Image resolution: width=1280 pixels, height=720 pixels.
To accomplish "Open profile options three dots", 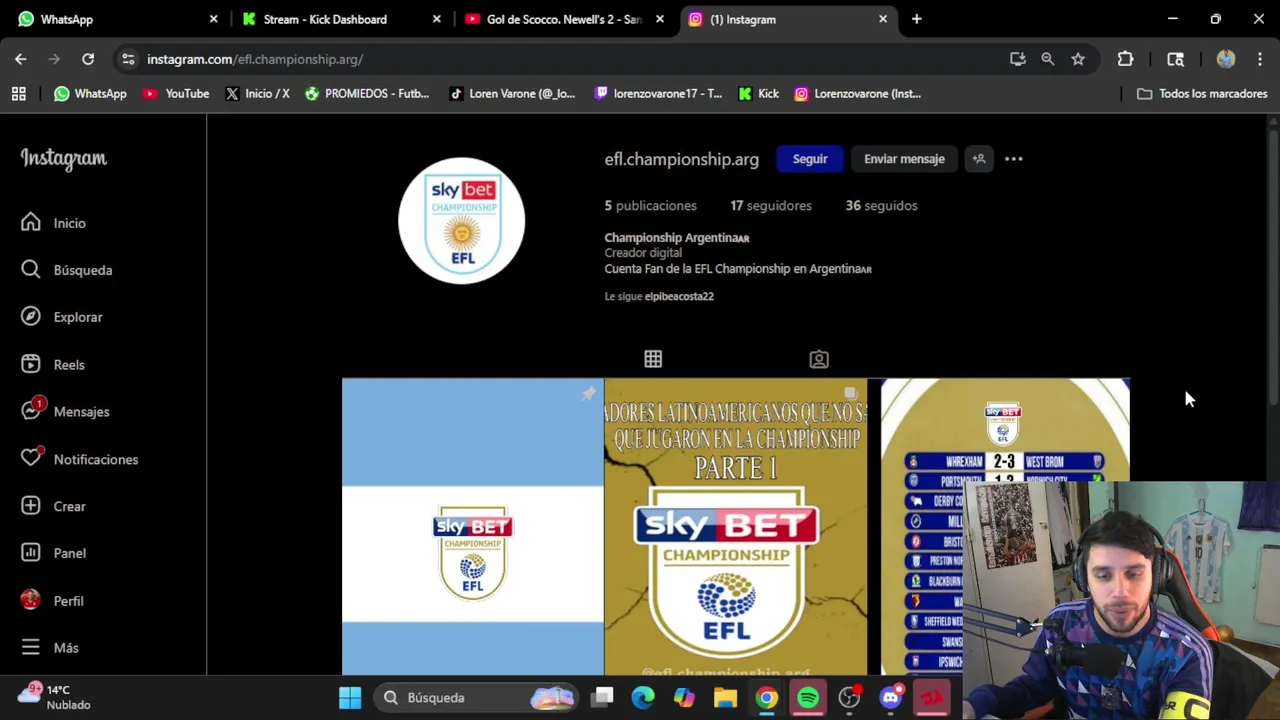I will click(1013, 159).
